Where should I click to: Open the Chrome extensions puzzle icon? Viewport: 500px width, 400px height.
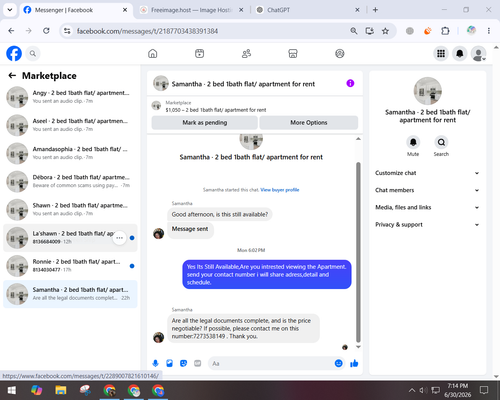(445, 31)
